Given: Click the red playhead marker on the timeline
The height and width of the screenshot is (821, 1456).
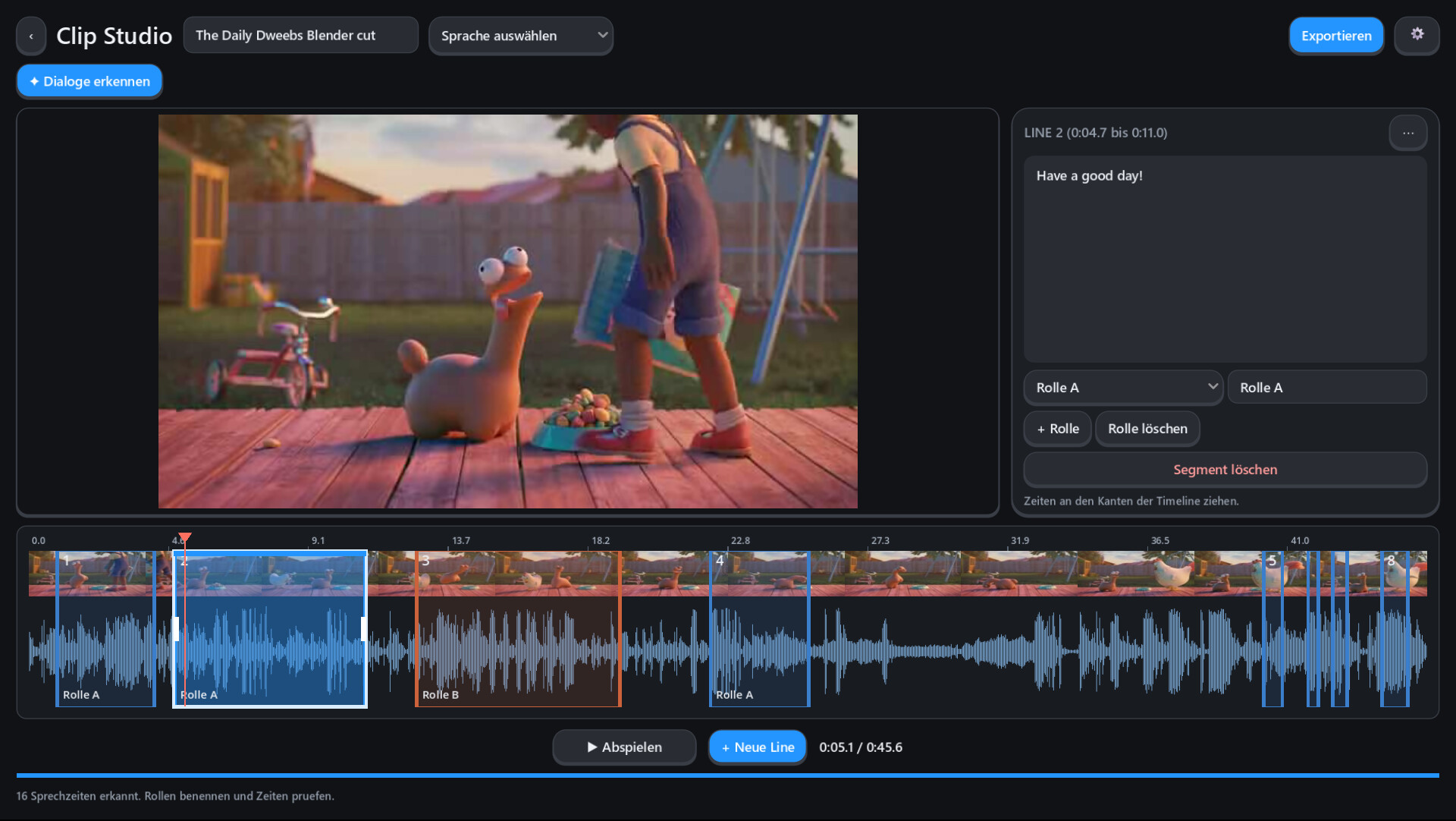Looking at the screenshot, I should click(x=184, y=538).
